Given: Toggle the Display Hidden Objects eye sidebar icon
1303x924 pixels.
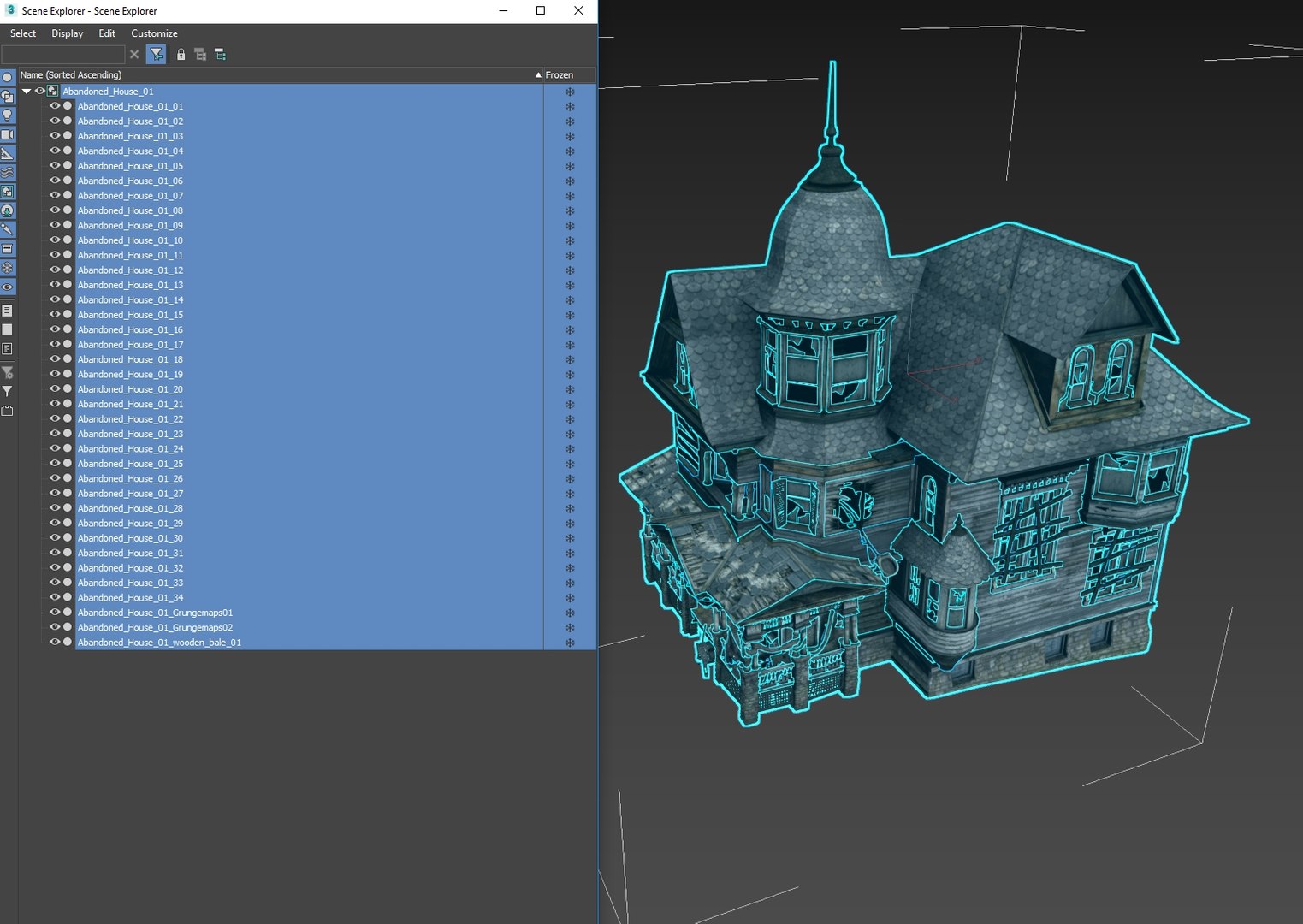Looking at the screenshot, I should coord(8,287).
